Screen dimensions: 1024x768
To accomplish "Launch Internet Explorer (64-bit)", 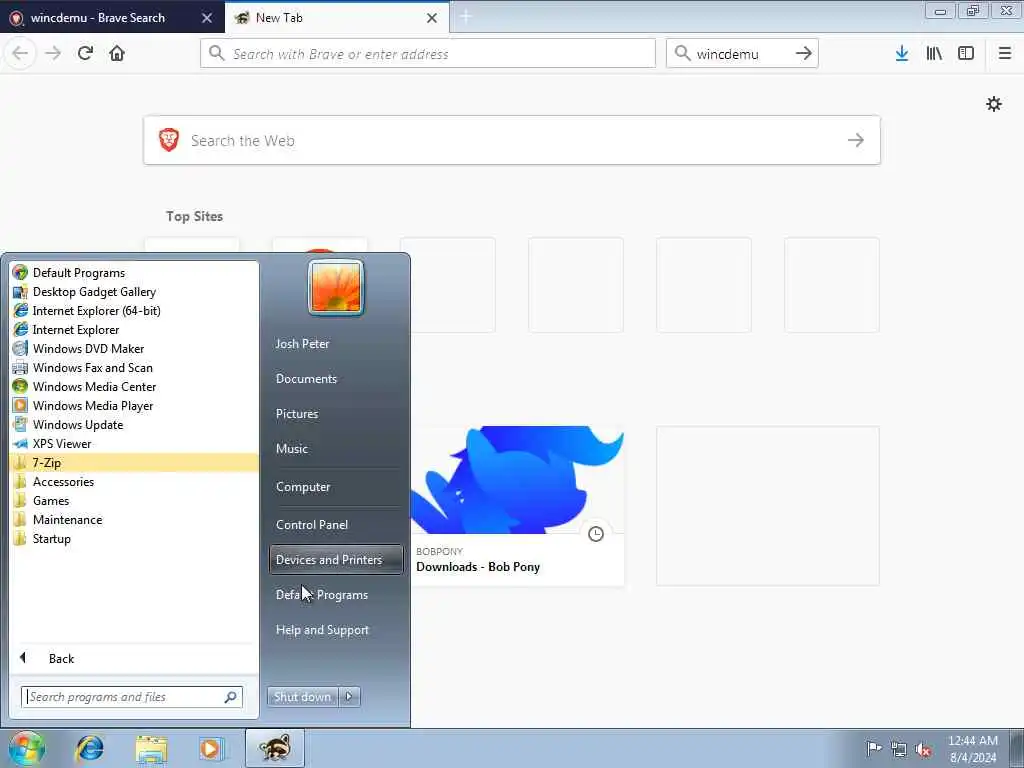I will coord(134,310).
